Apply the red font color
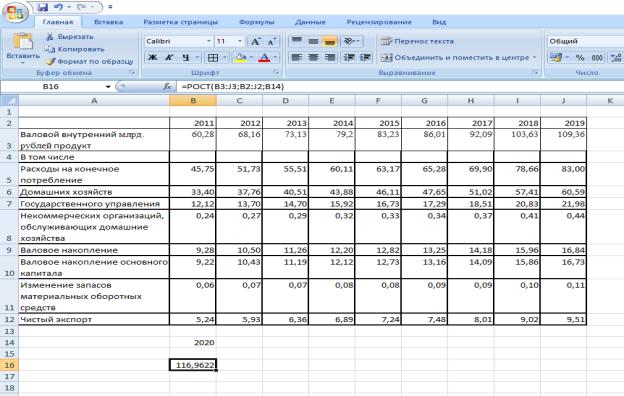The image size is (624, 396). point(264,58)
